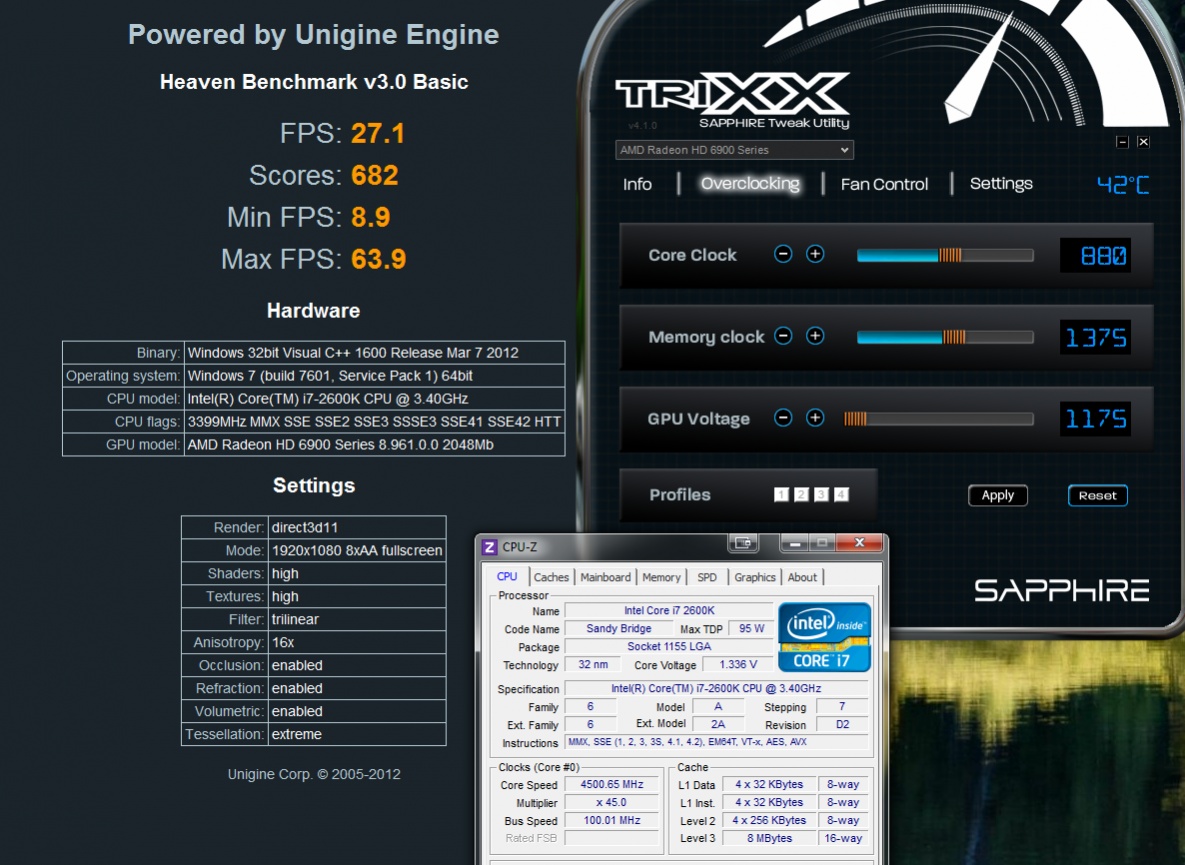Click the Max TDP value 95 W
The height and width of the screenshot is (865, 1185).
coord(751,629)
